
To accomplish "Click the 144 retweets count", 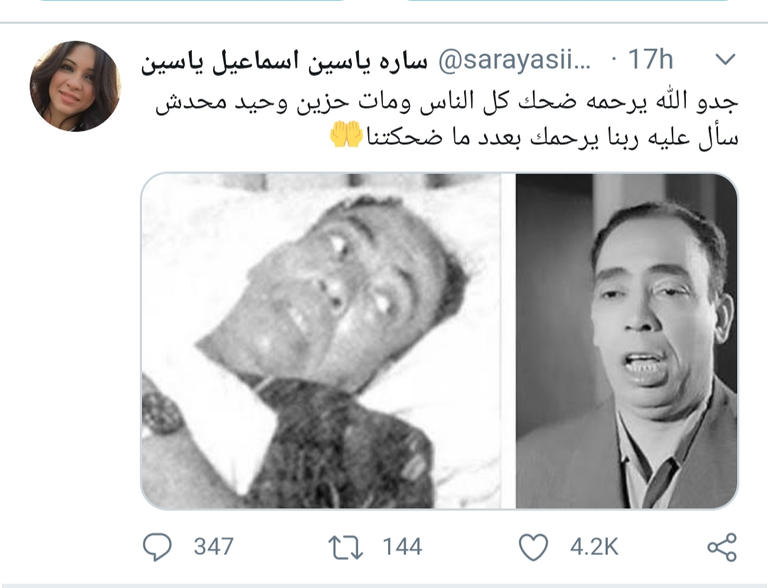I will tap(402, 547).
